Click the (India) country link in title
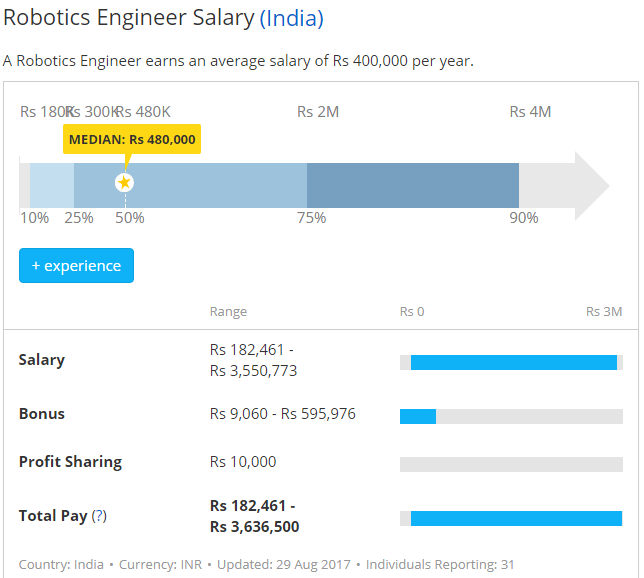The height and width of the screenshot is (578, 644). pos(291,18)
